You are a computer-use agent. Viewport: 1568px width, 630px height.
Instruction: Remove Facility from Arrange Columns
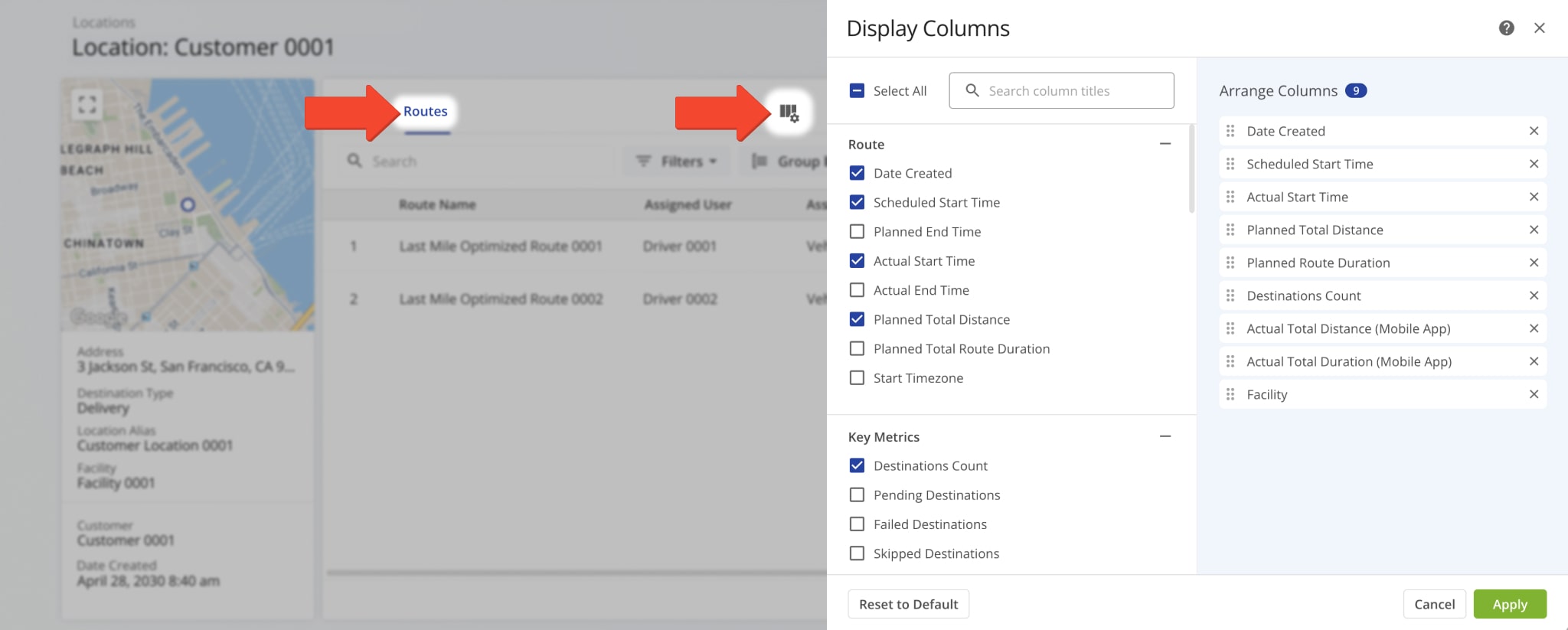[x=1534, y=394]
